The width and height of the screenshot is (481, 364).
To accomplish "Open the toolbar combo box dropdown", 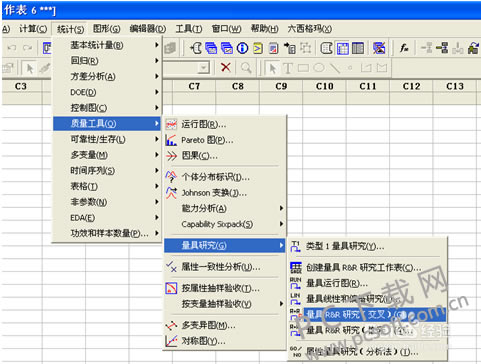I will [x=203, y=68].
